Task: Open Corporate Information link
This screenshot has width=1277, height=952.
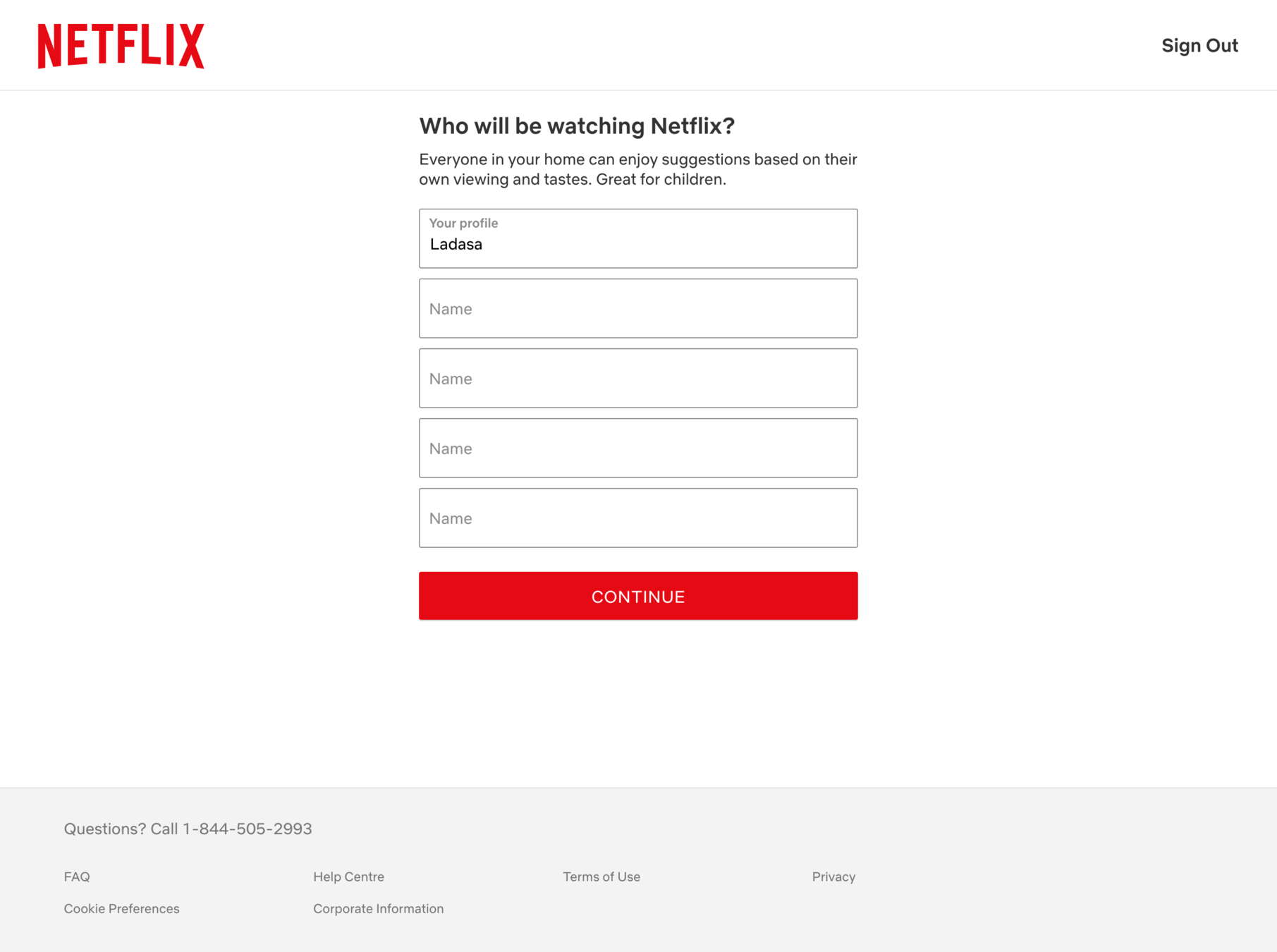Action: (x=378, y=908)
